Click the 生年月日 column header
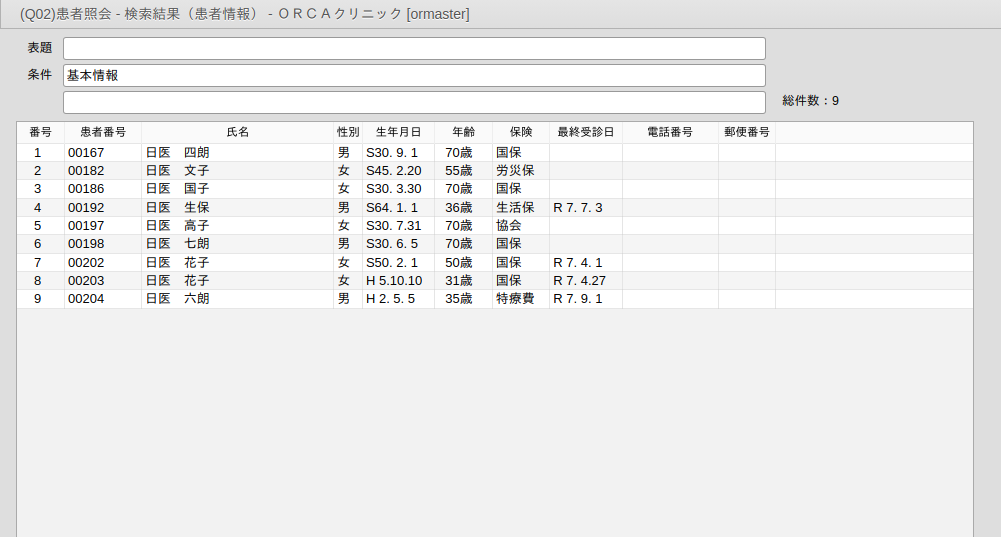This screenshot has width=1001, height=537. [398, 132]
